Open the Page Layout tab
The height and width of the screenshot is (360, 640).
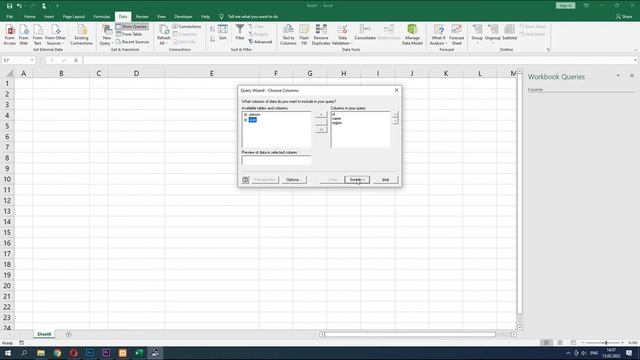73,17
